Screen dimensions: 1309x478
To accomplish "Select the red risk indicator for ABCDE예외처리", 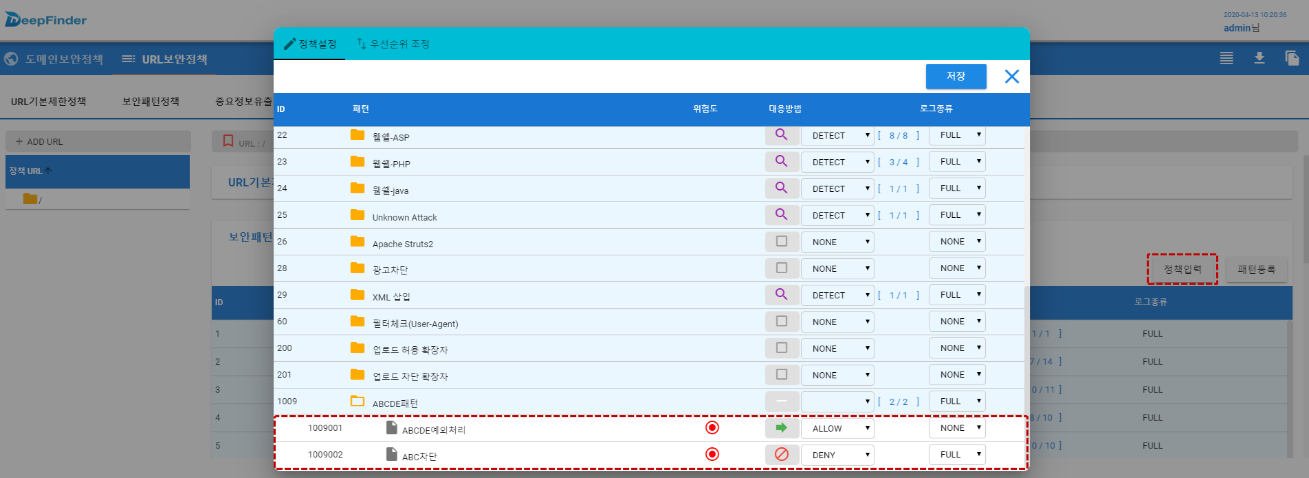I will pos(712,428).
